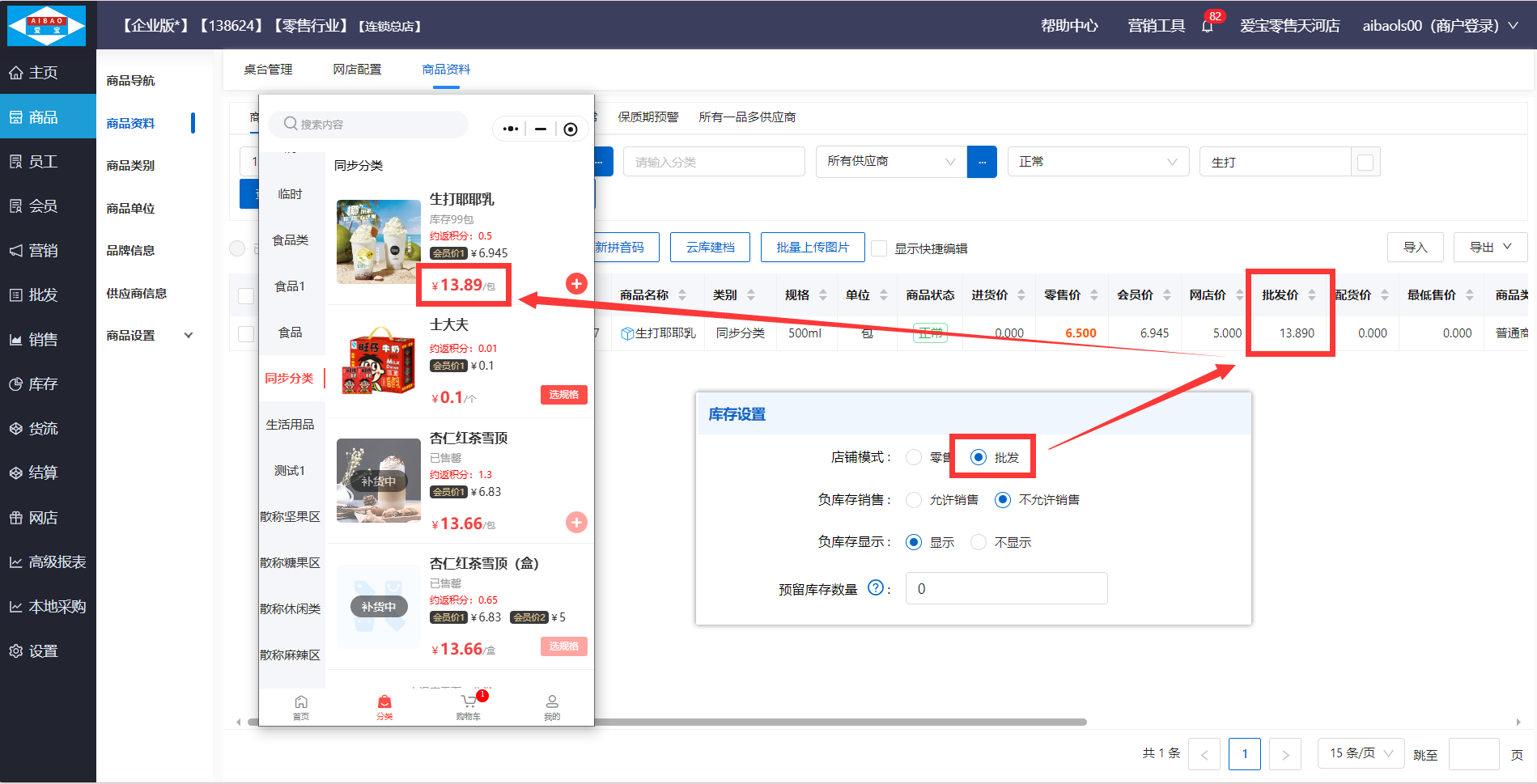Sort by 批发价 column arrows
The width and height of the screenshot is (1537, 784).
click(x=1312, y=295)
